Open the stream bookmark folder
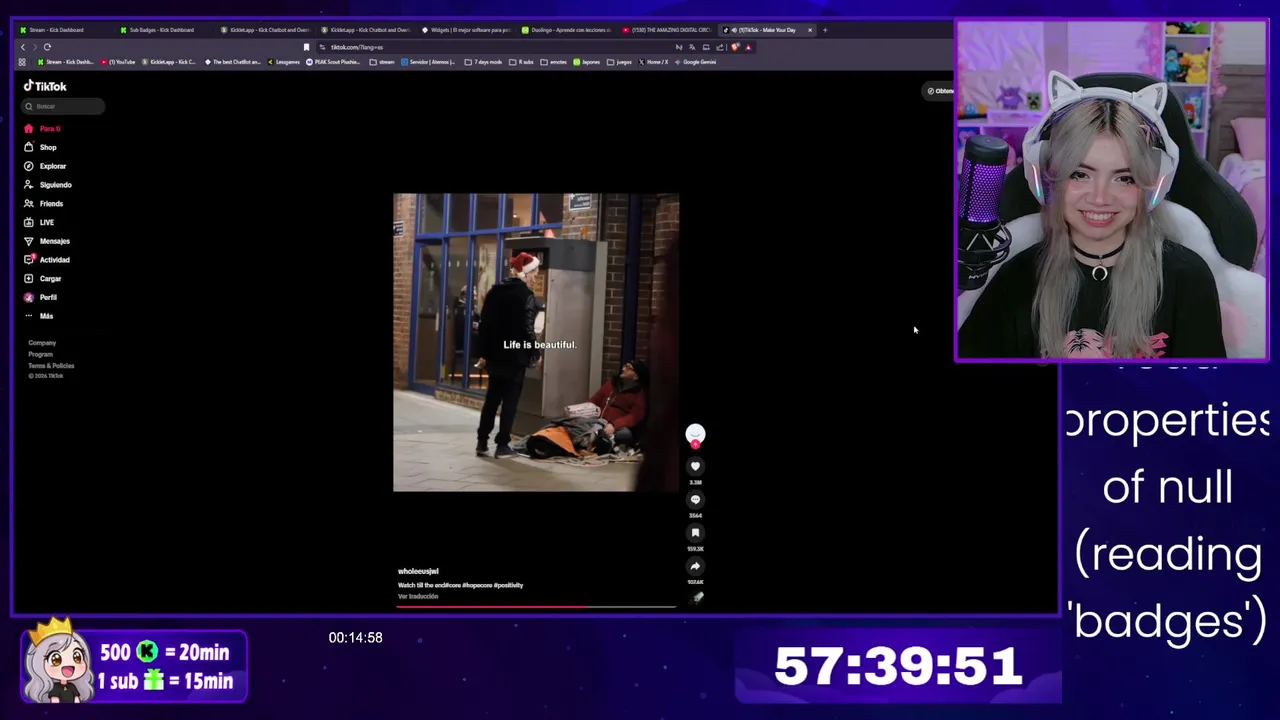The width and height of the screenshot is (1280, 720). [x=382, y=62]
